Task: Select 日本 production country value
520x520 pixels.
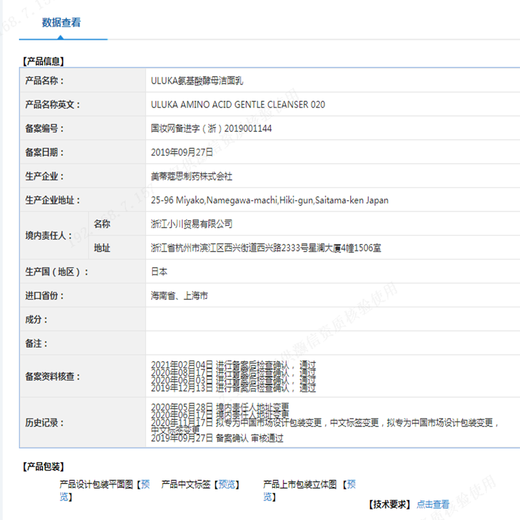Action: tap(159, 272)
